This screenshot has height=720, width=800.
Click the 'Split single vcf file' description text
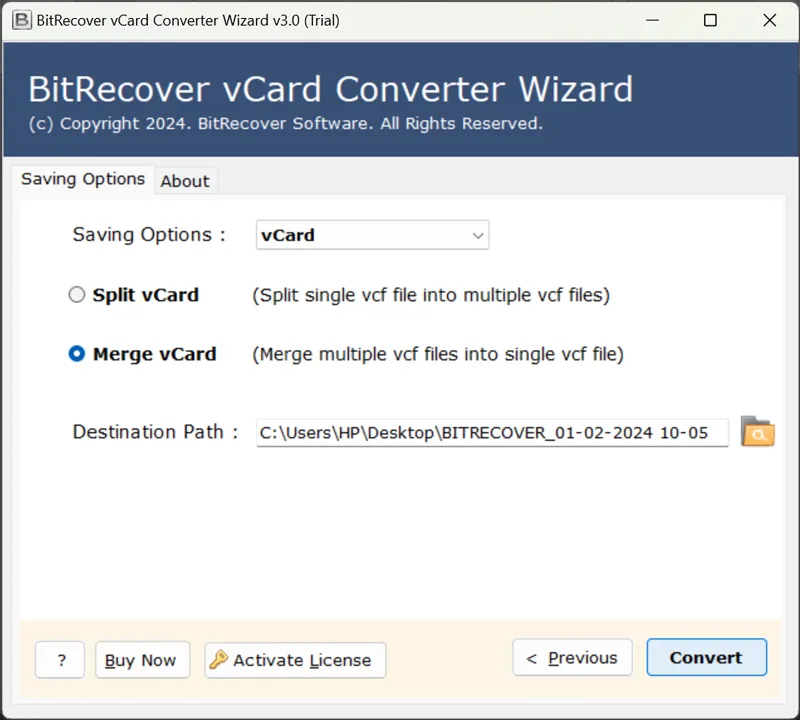tap(431, 295)
